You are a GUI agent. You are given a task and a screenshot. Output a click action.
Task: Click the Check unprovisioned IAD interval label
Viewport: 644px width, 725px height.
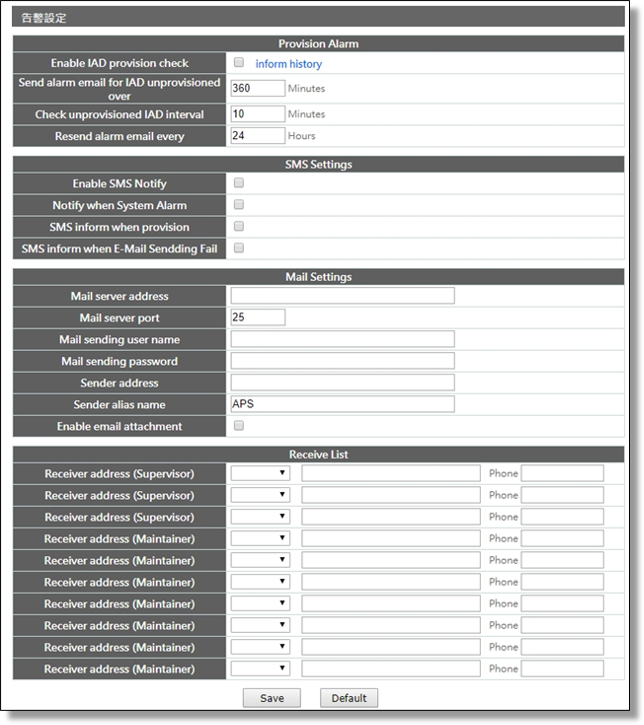[x=119, y=115]
